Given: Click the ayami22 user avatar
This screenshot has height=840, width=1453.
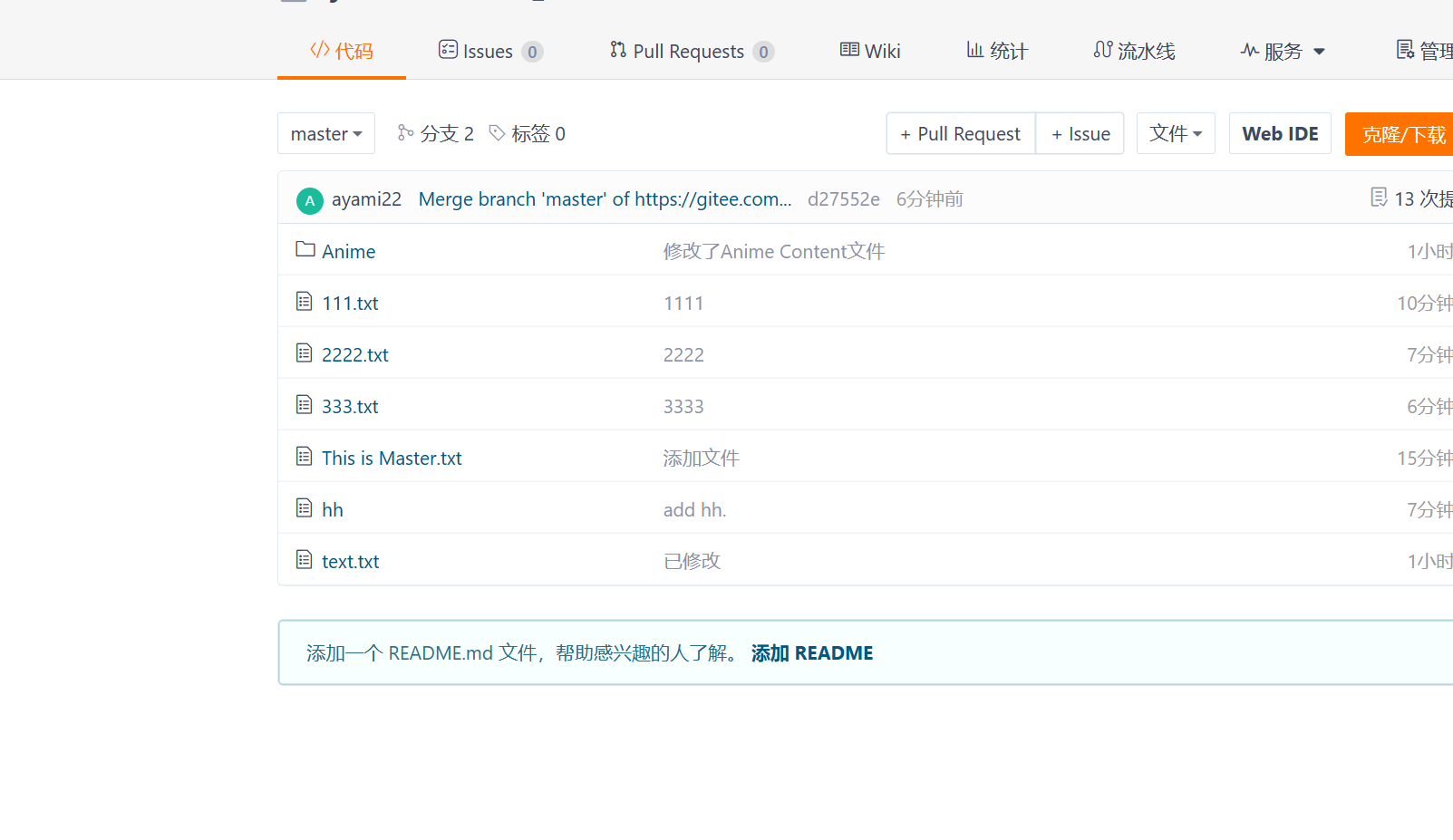Looking at the screenshot, I should 310,200.
